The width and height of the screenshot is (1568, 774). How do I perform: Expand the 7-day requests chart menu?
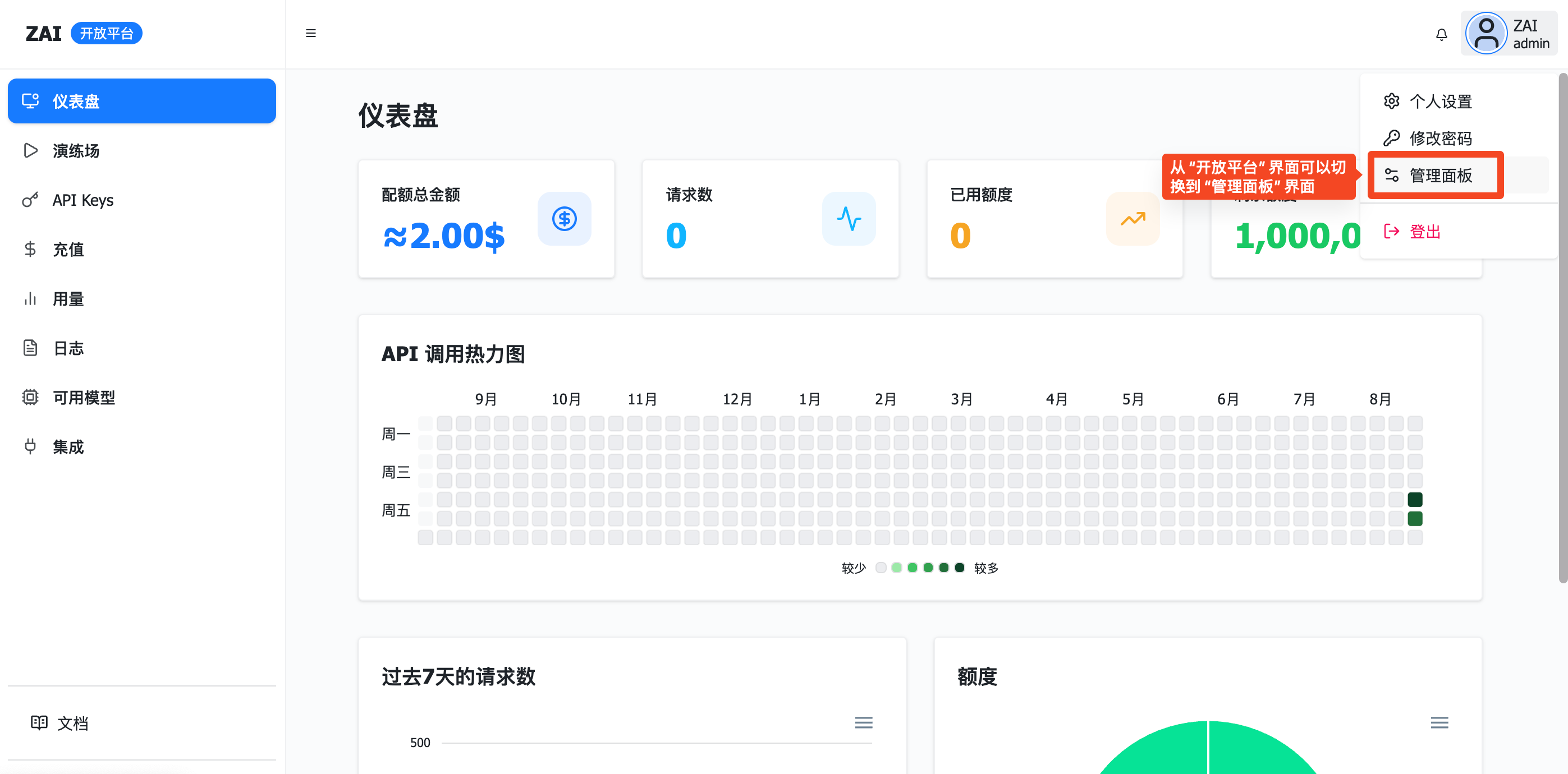pos(863,722)
